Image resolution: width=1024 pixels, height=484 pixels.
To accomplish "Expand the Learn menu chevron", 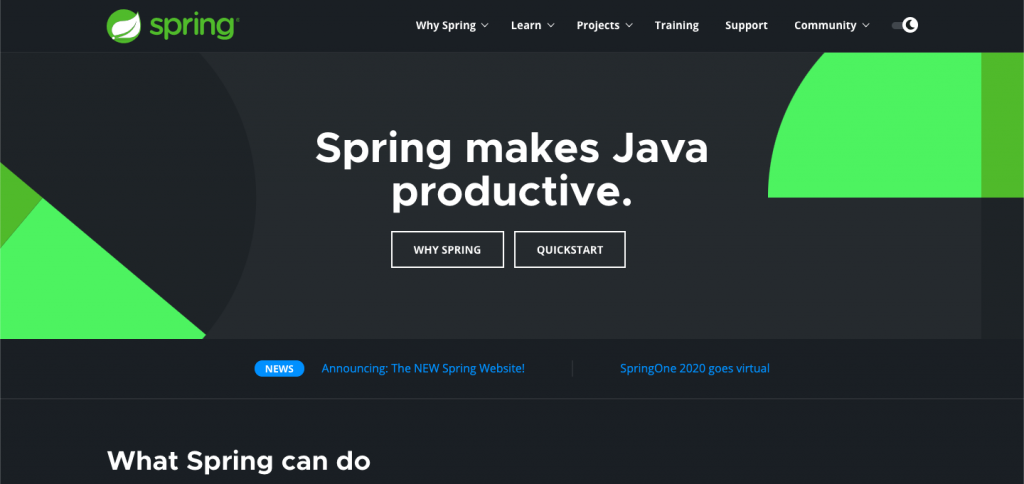I will 551,25.
